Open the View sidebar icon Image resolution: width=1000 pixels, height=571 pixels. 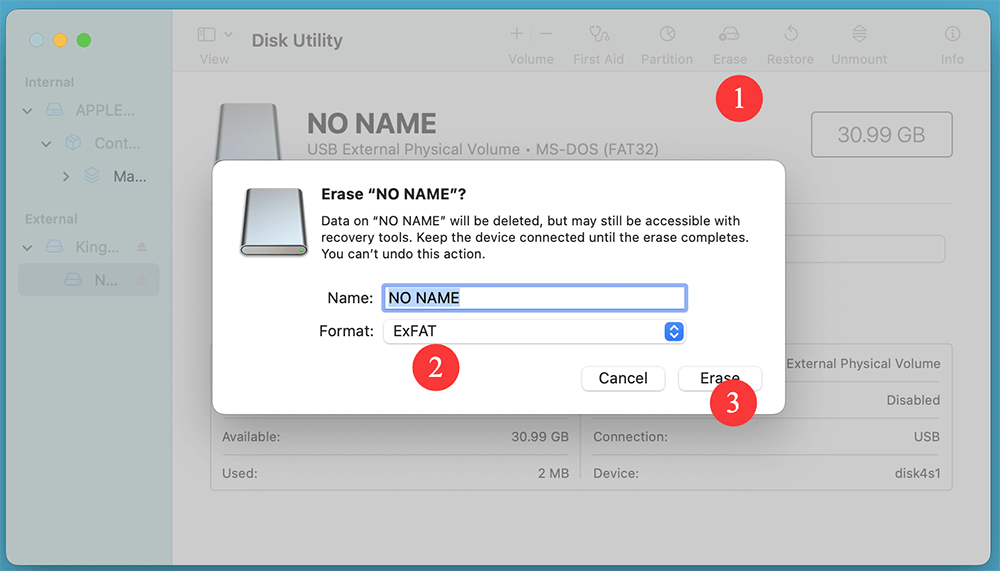(207, 34)
